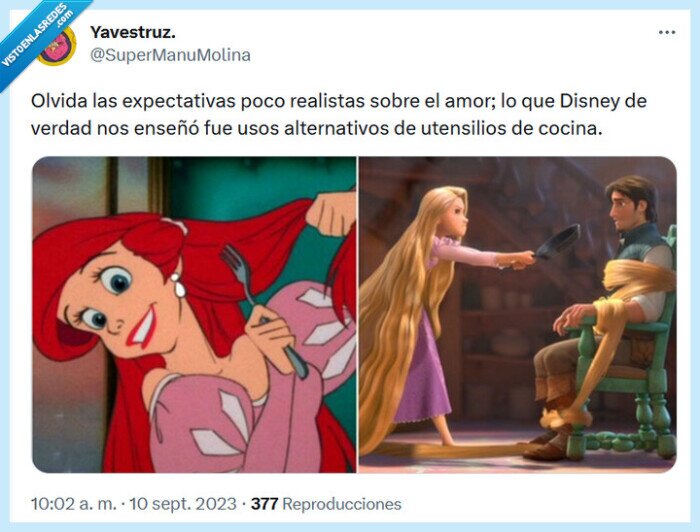Click the word "Reproducciones"

[342, 504]
